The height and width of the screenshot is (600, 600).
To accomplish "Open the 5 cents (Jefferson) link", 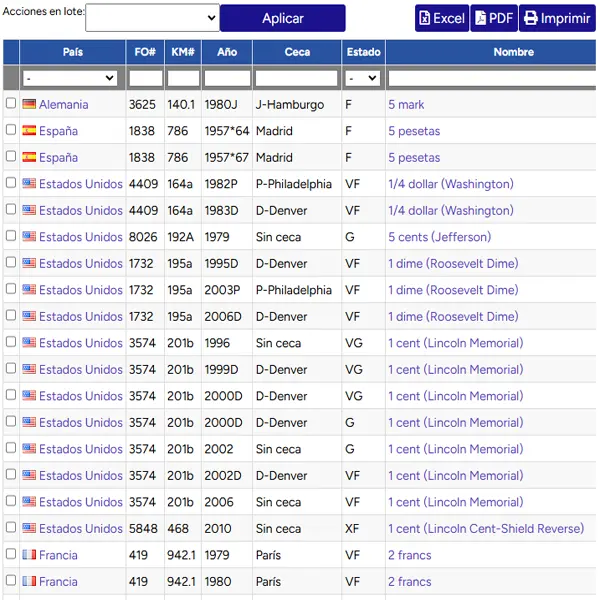I will (x=440, y=237).
